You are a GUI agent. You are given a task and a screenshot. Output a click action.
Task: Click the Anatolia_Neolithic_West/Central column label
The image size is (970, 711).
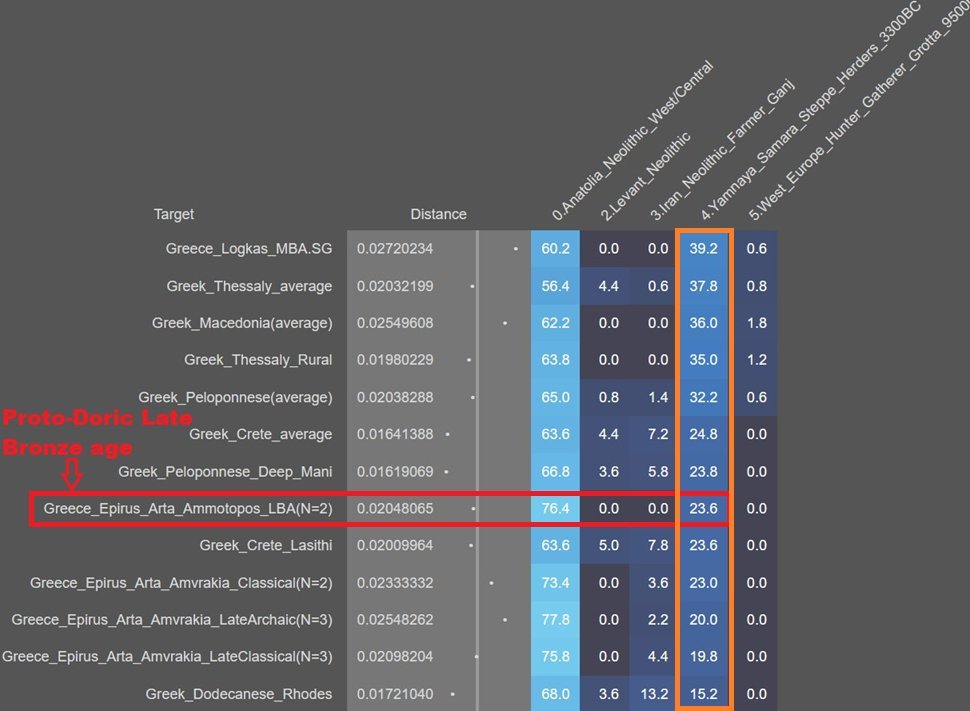[632, 140]
